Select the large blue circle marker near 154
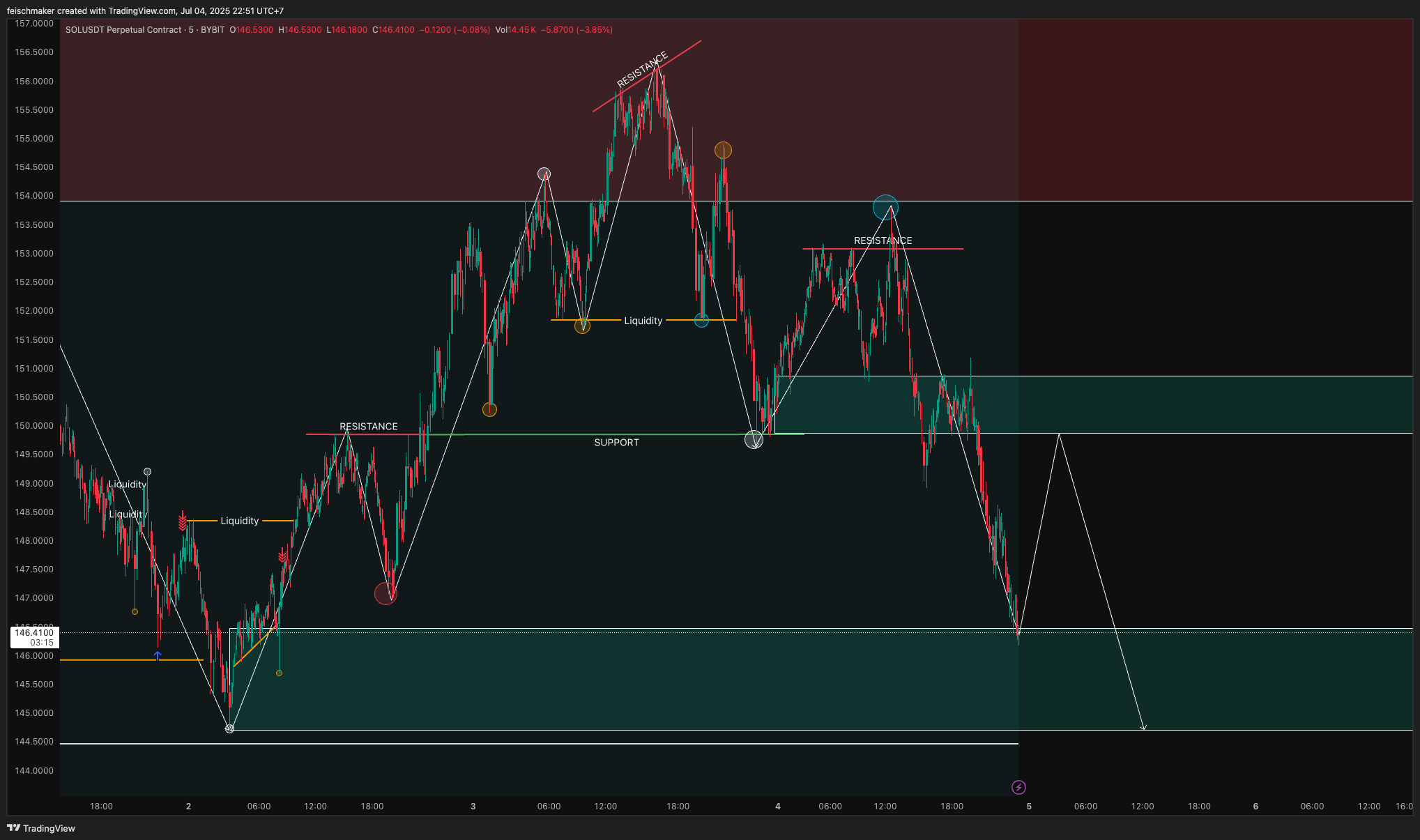Image resolution: width=1420 pixels, height=840 pixels. (885, 208)
